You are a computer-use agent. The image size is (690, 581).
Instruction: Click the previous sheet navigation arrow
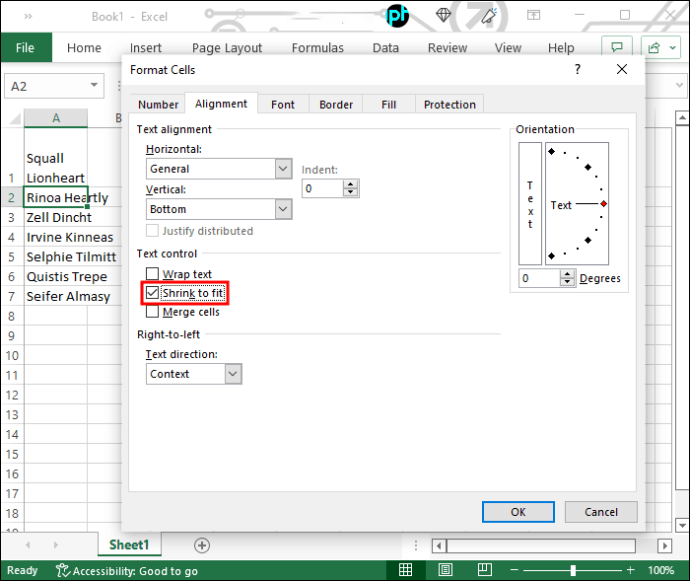[28, 545]
